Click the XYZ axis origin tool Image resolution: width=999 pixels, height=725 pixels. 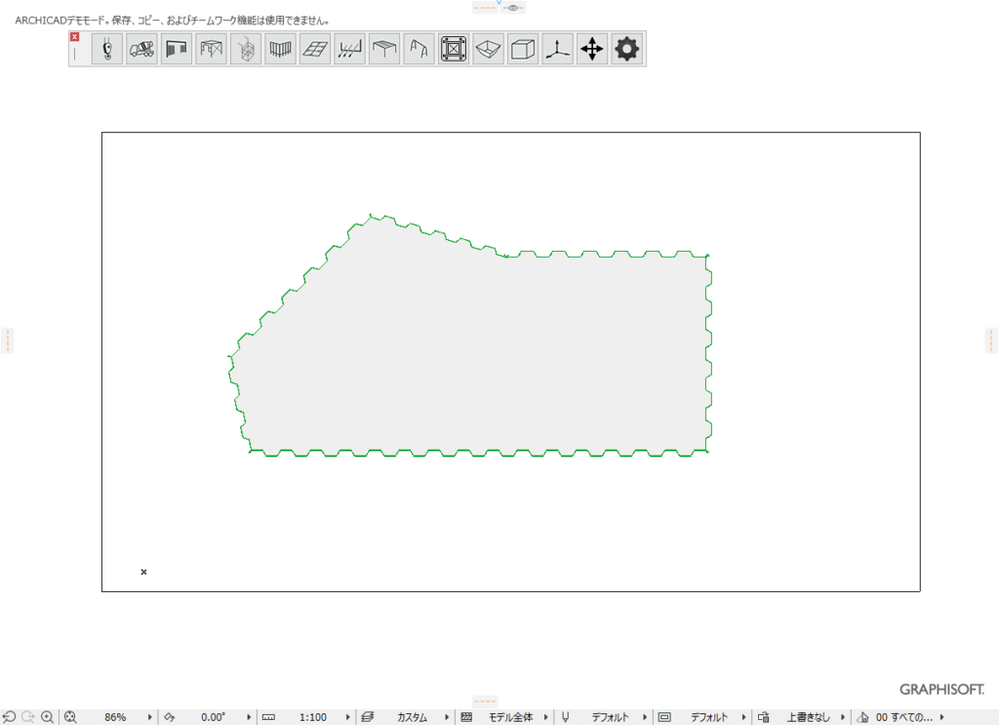tap(557, 49)
